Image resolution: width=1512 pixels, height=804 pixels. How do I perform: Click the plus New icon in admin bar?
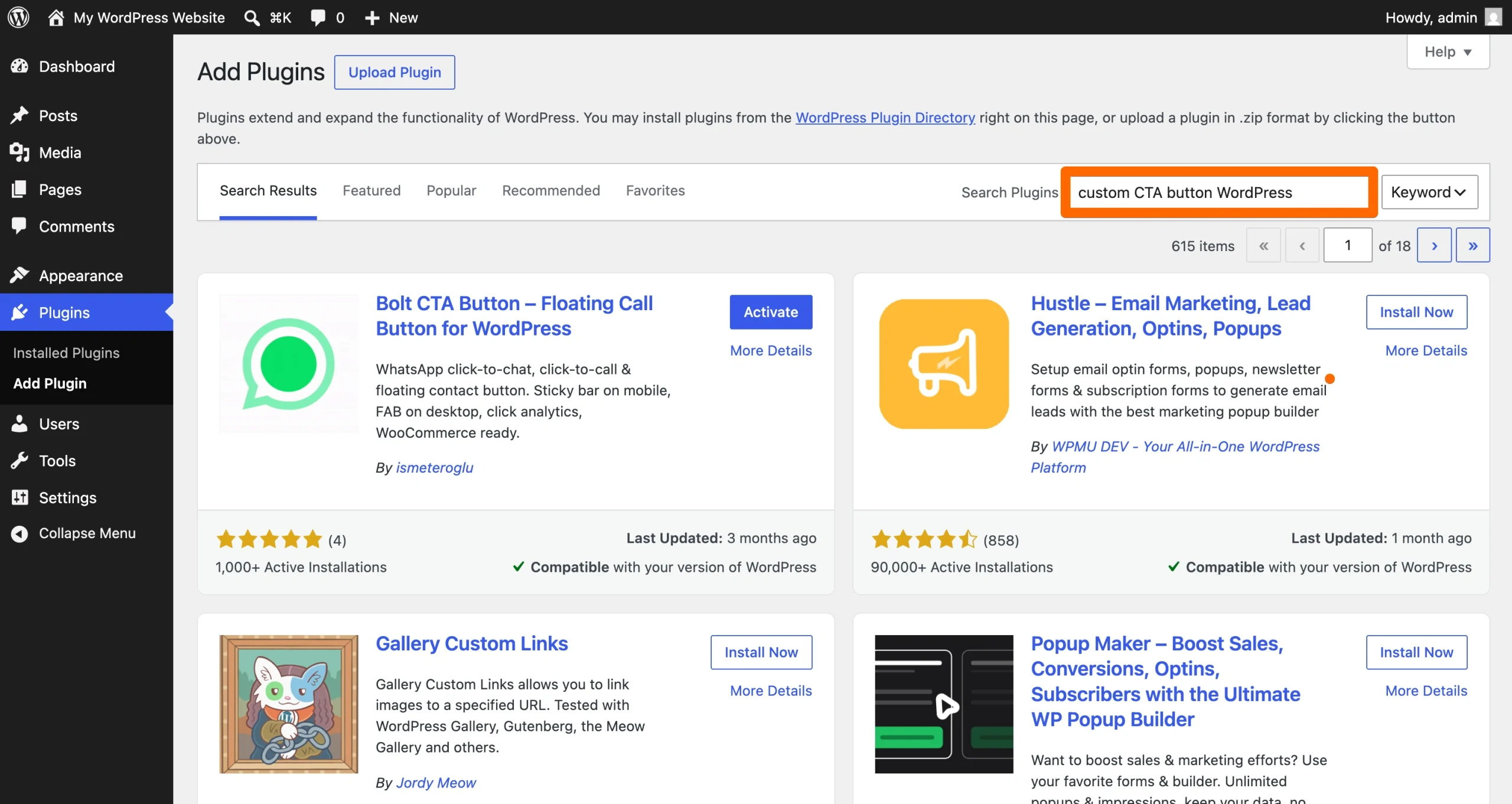point(372,18)
